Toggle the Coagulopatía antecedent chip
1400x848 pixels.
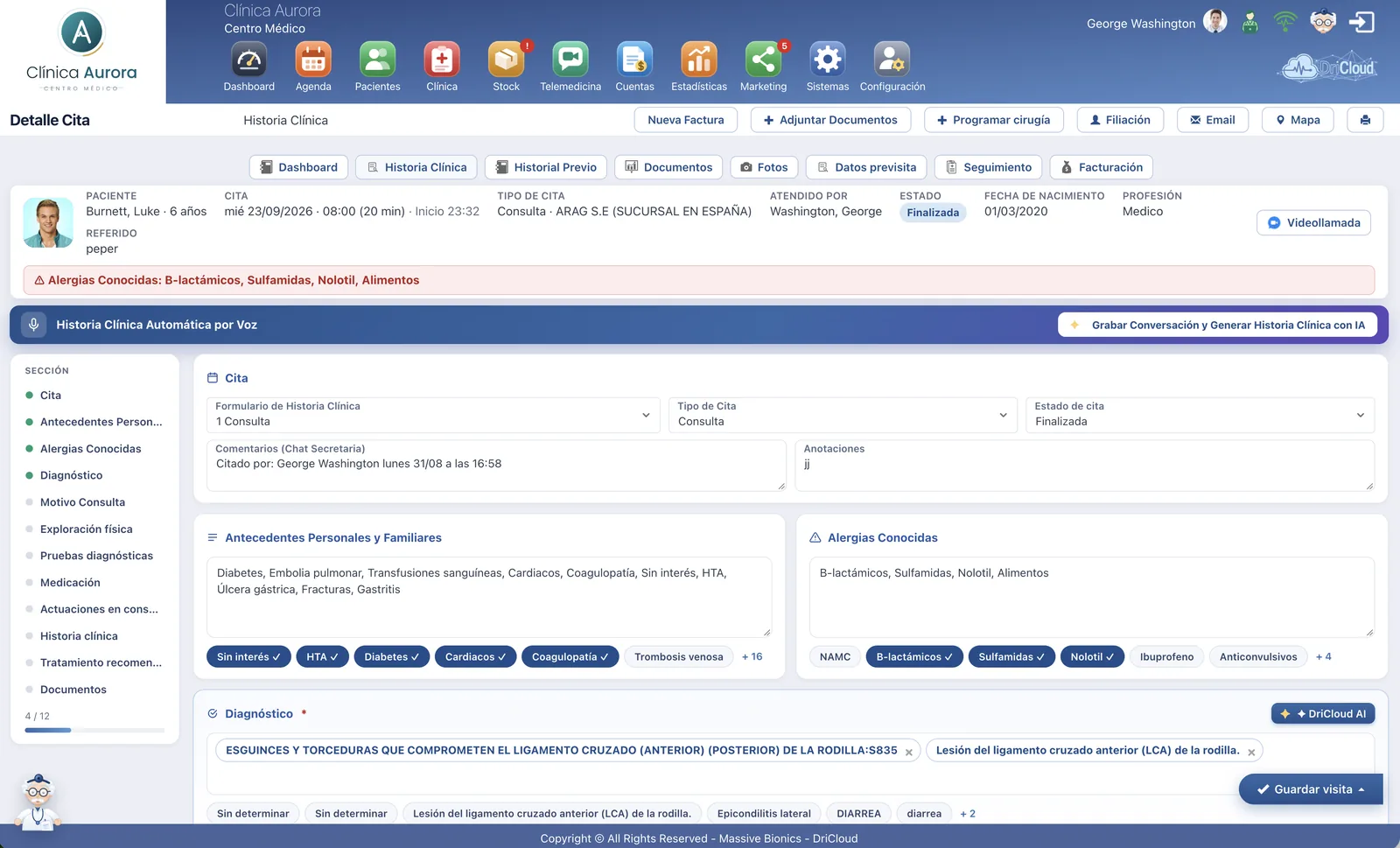click(x=570, y=657)
